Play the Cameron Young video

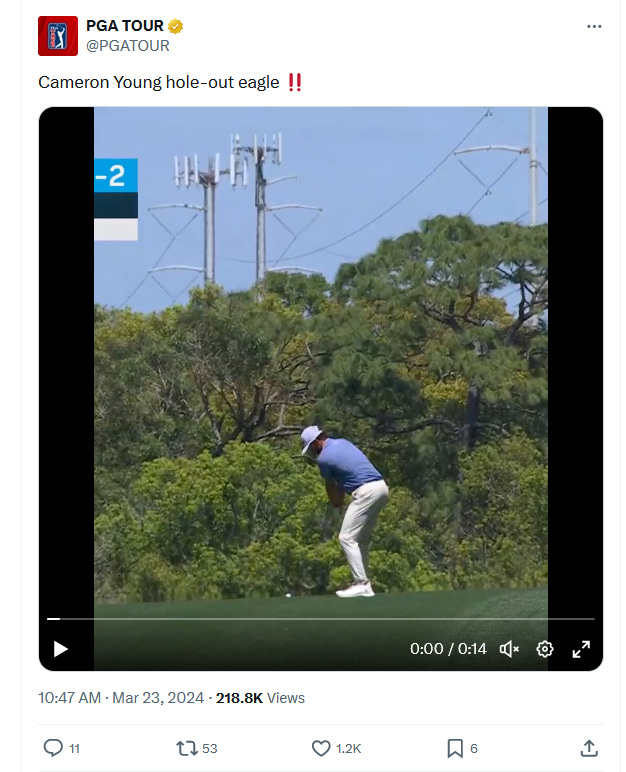point(60,649)
